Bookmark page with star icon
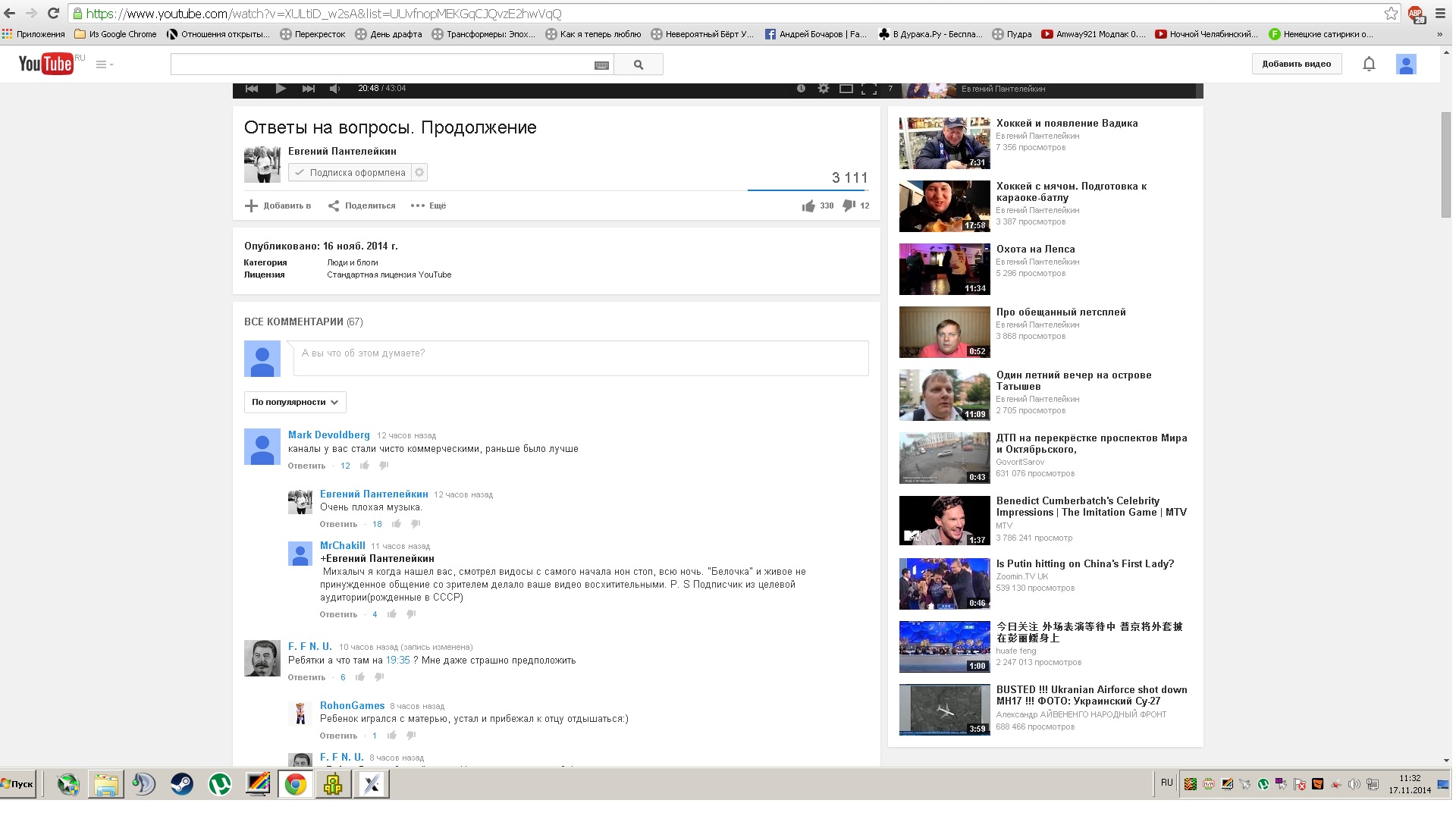 pyautogui.click(x=1391, y=14)
